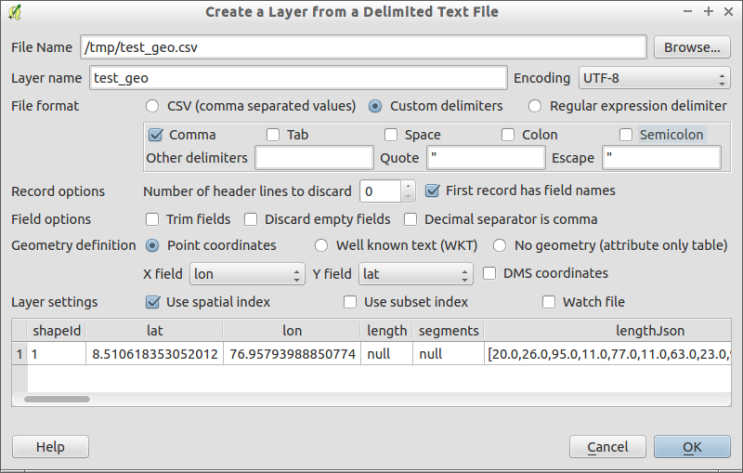Click the Other delimiters input field
The image size is (743, 473).
(x=314, y=158)
